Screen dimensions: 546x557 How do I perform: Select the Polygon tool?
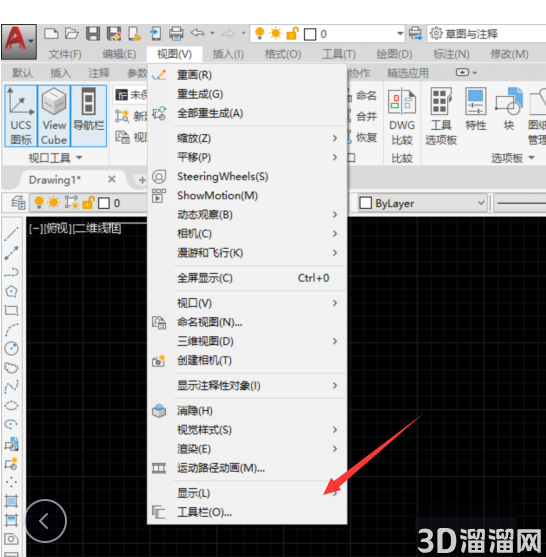tap(11, 291)
